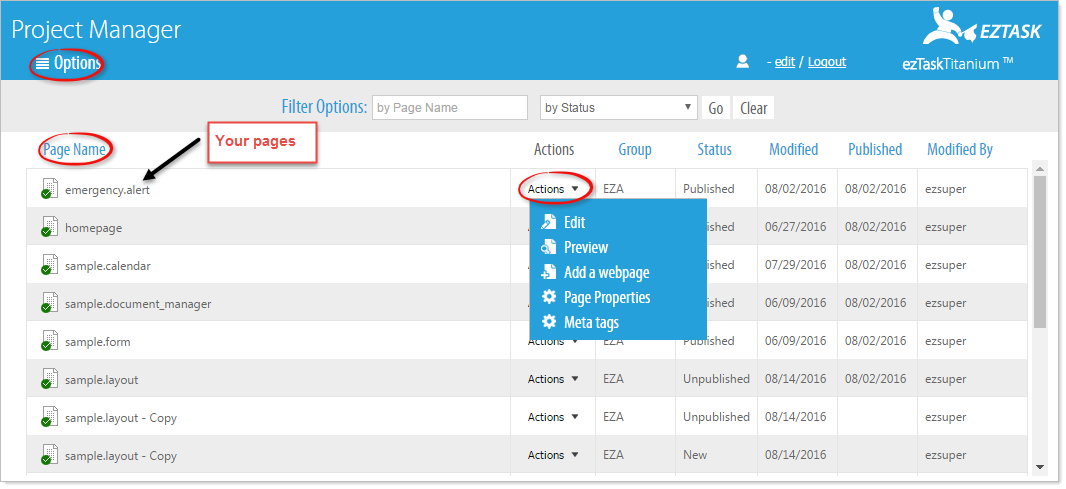
Task: Select Meta tags menu entry
Action: [x=591, y=322]
